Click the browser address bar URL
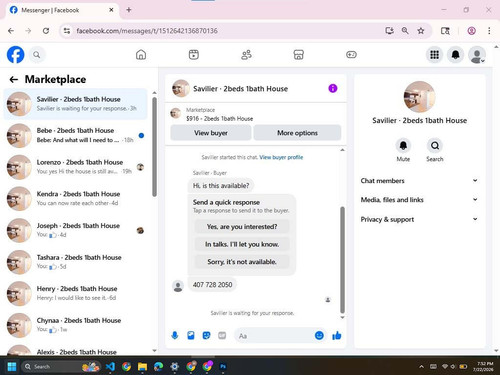500x375 pixels. click(147, 31)
